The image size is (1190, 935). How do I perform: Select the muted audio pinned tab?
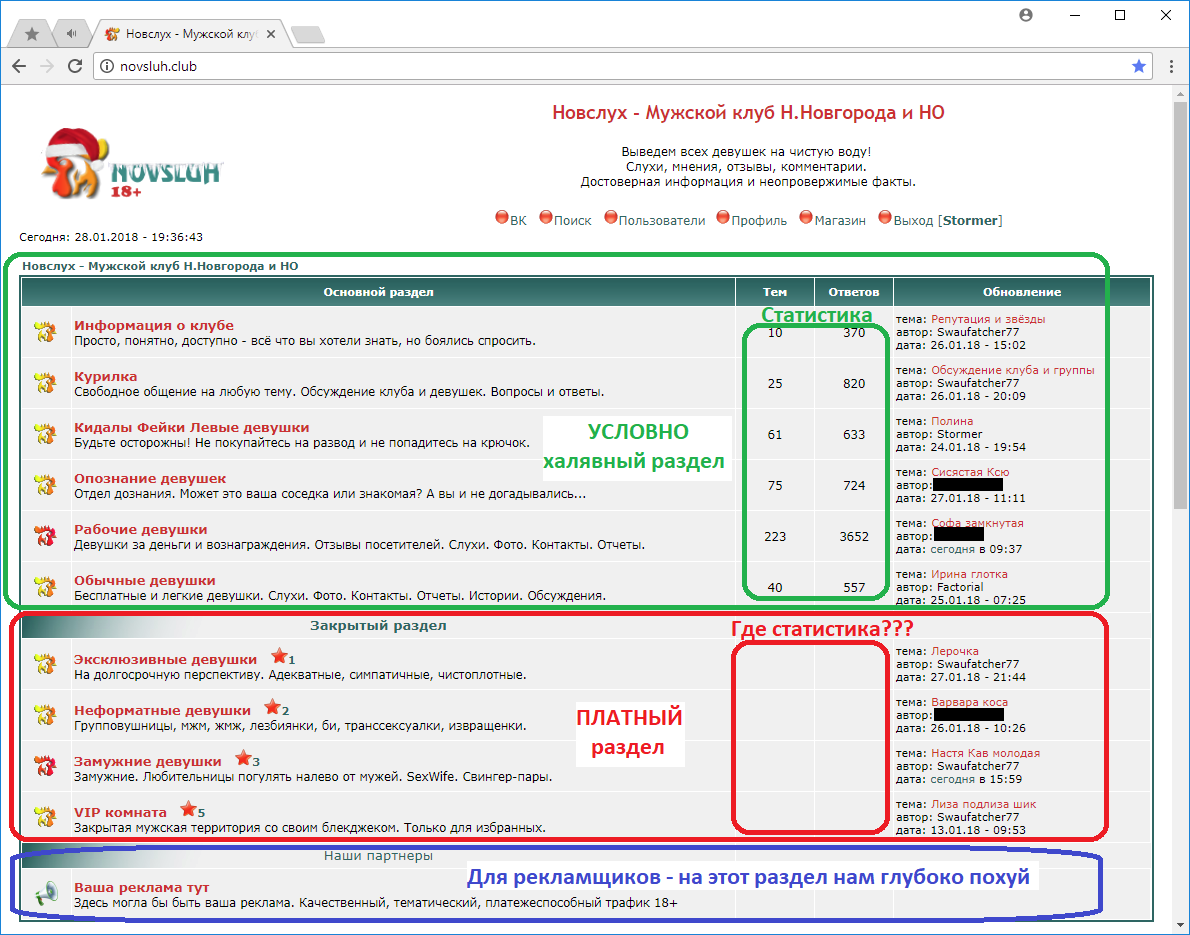coord(71,34)
